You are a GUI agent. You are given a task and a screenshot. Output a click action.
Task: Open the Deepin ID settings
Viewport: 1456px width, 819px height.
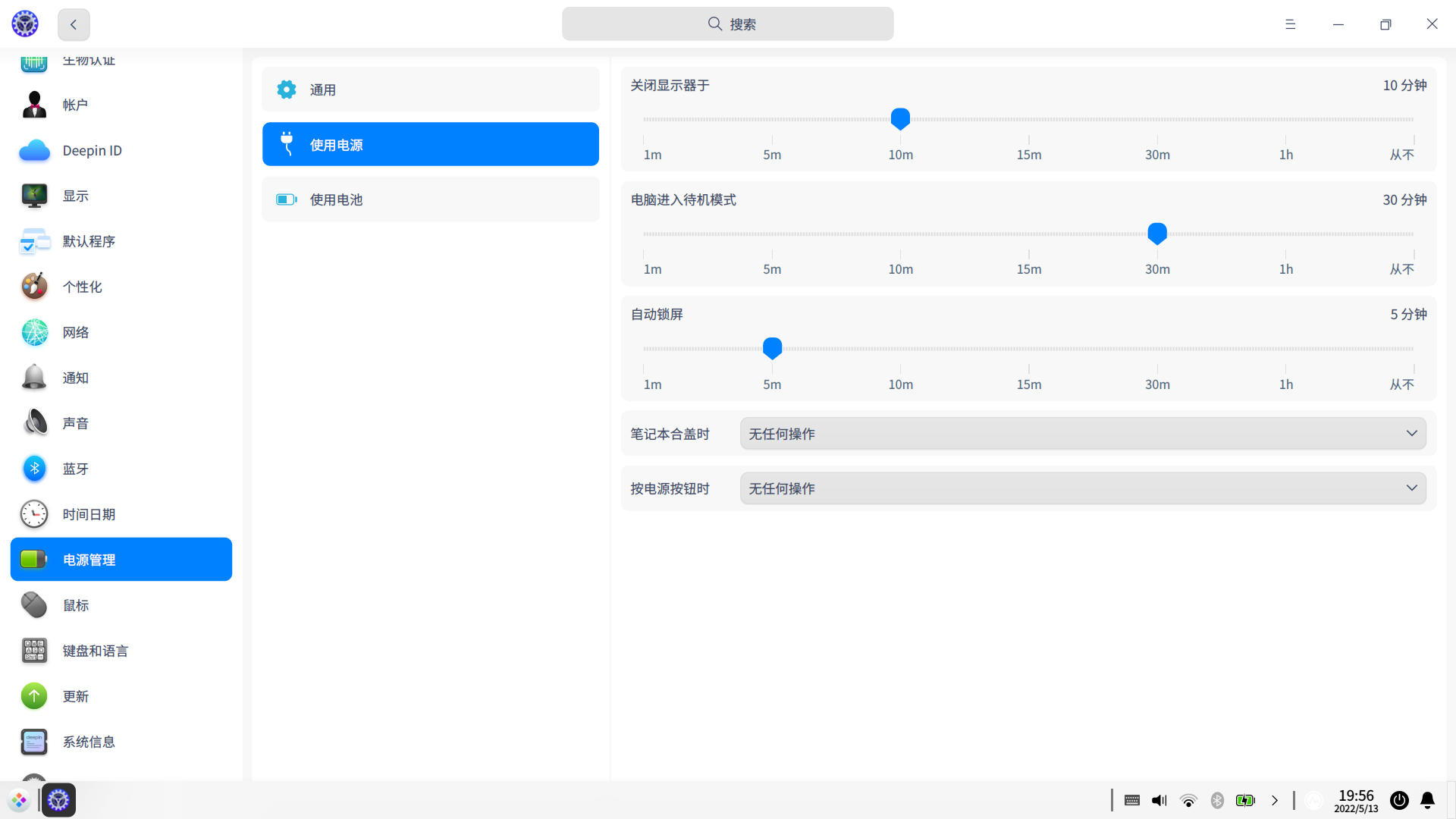(91, 150)
